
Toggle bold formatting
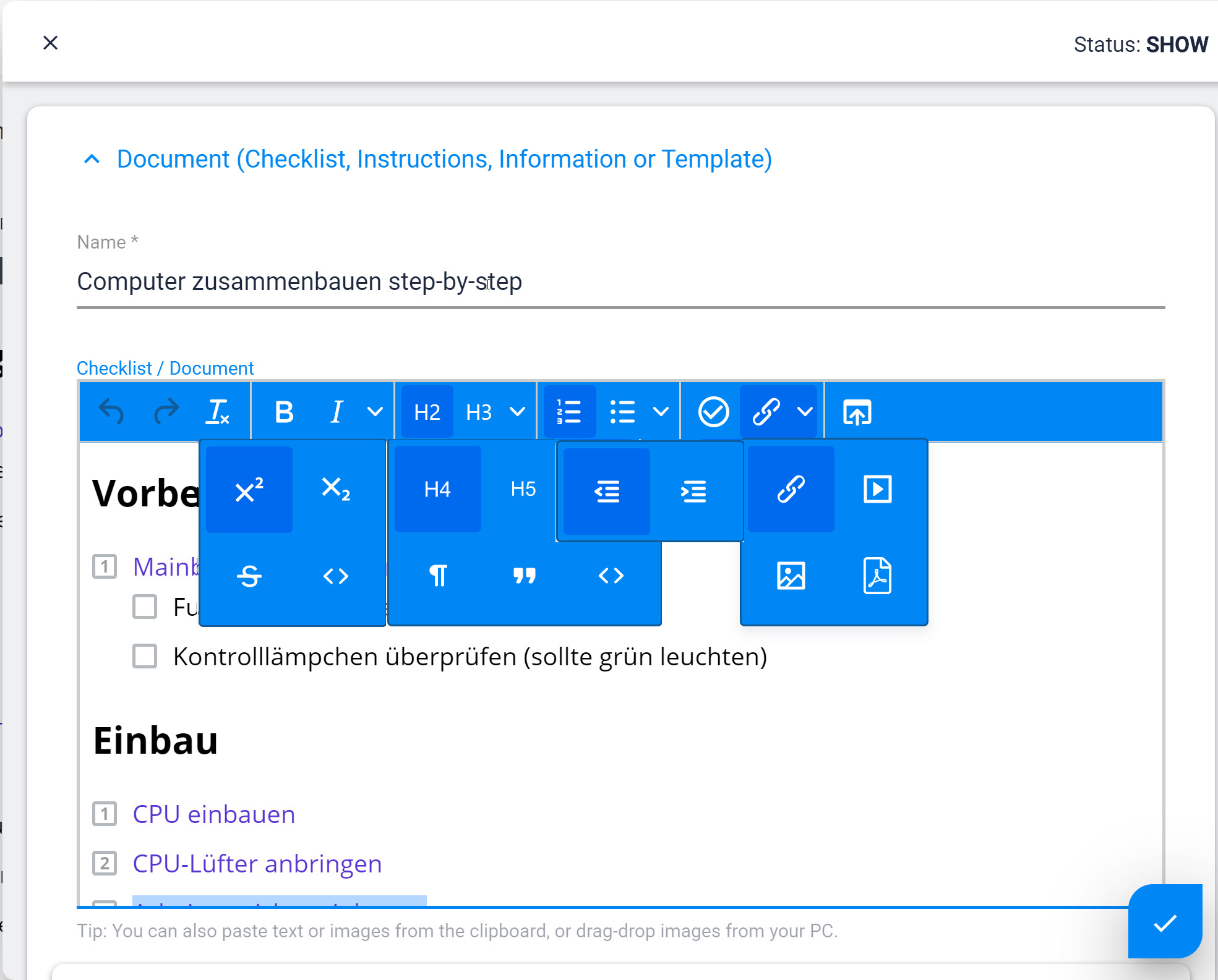[283, 411]
